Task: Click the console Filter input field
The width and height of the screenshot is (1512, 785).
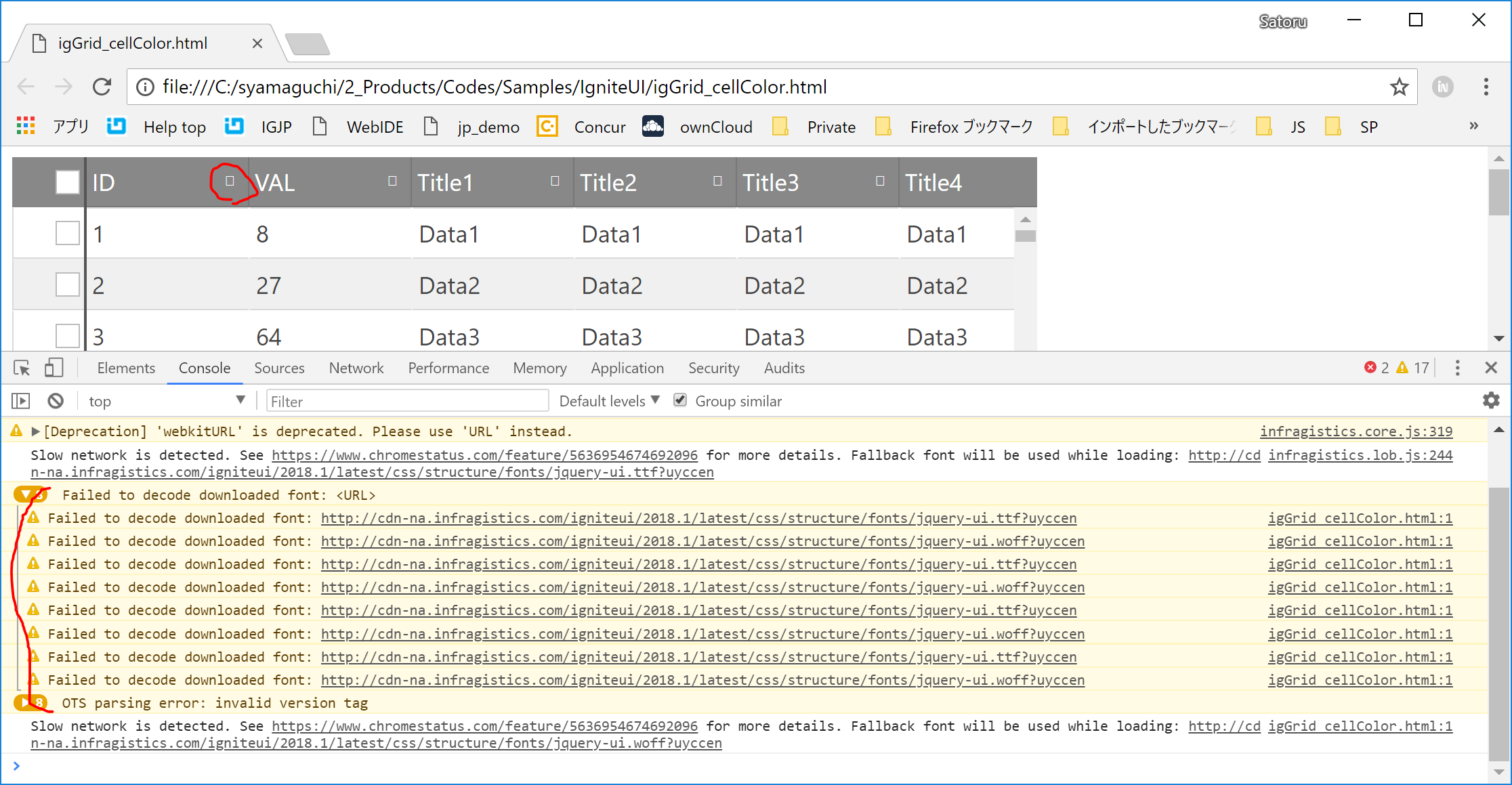Action: pyautogui.click(x=406, y=400)
